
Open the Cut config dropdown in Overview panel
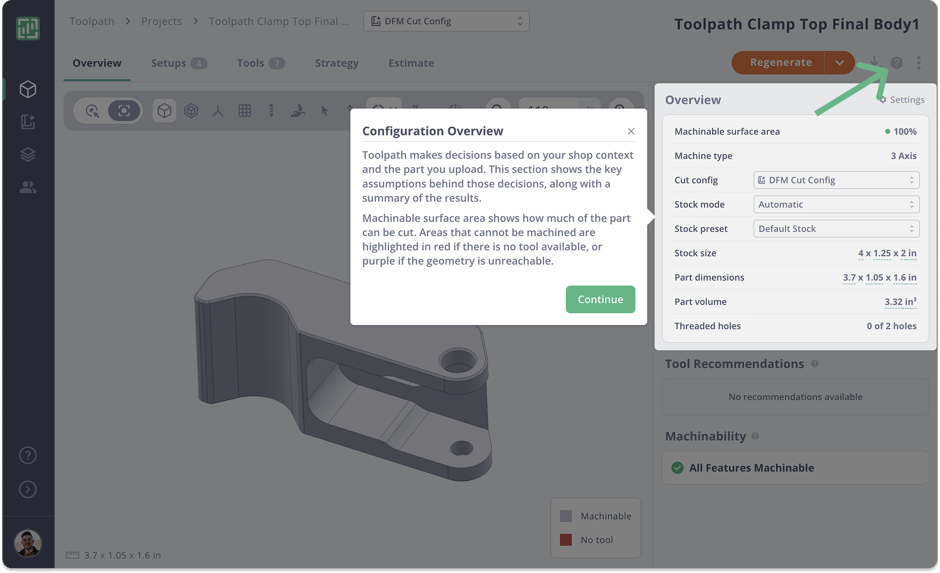[835, 180]
